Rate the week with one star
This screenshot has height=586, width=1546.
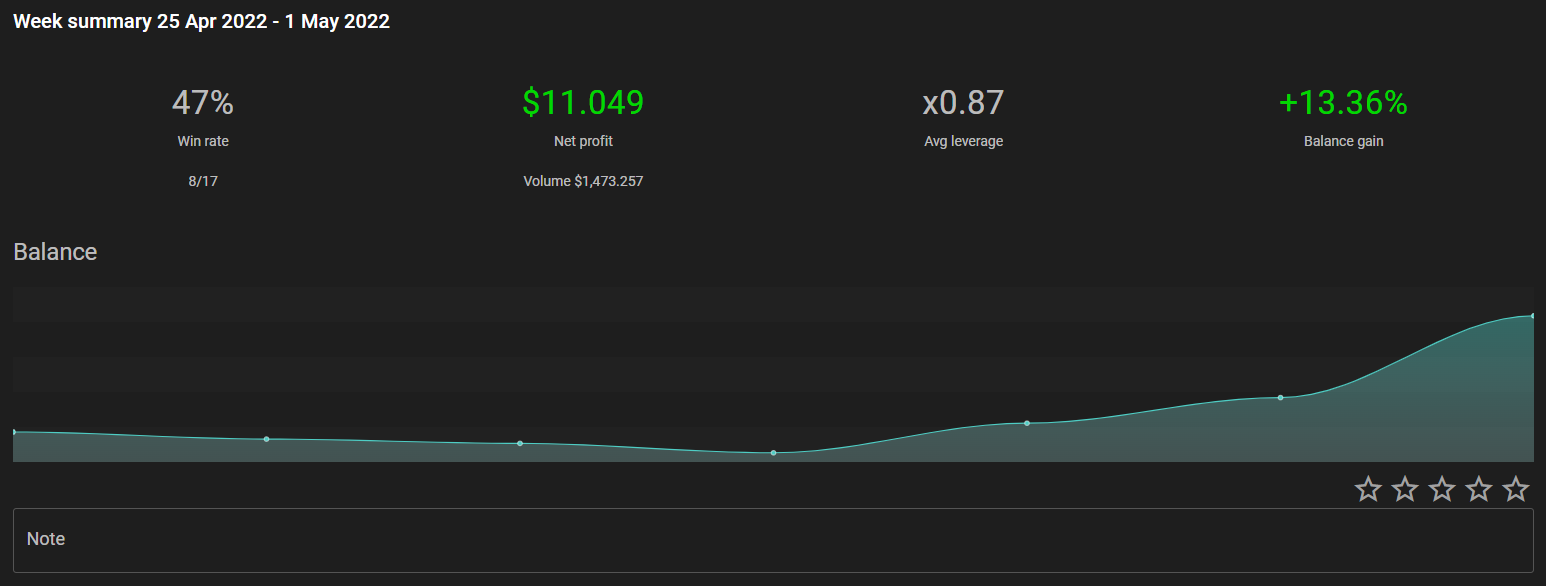[x=1368, y=489]
